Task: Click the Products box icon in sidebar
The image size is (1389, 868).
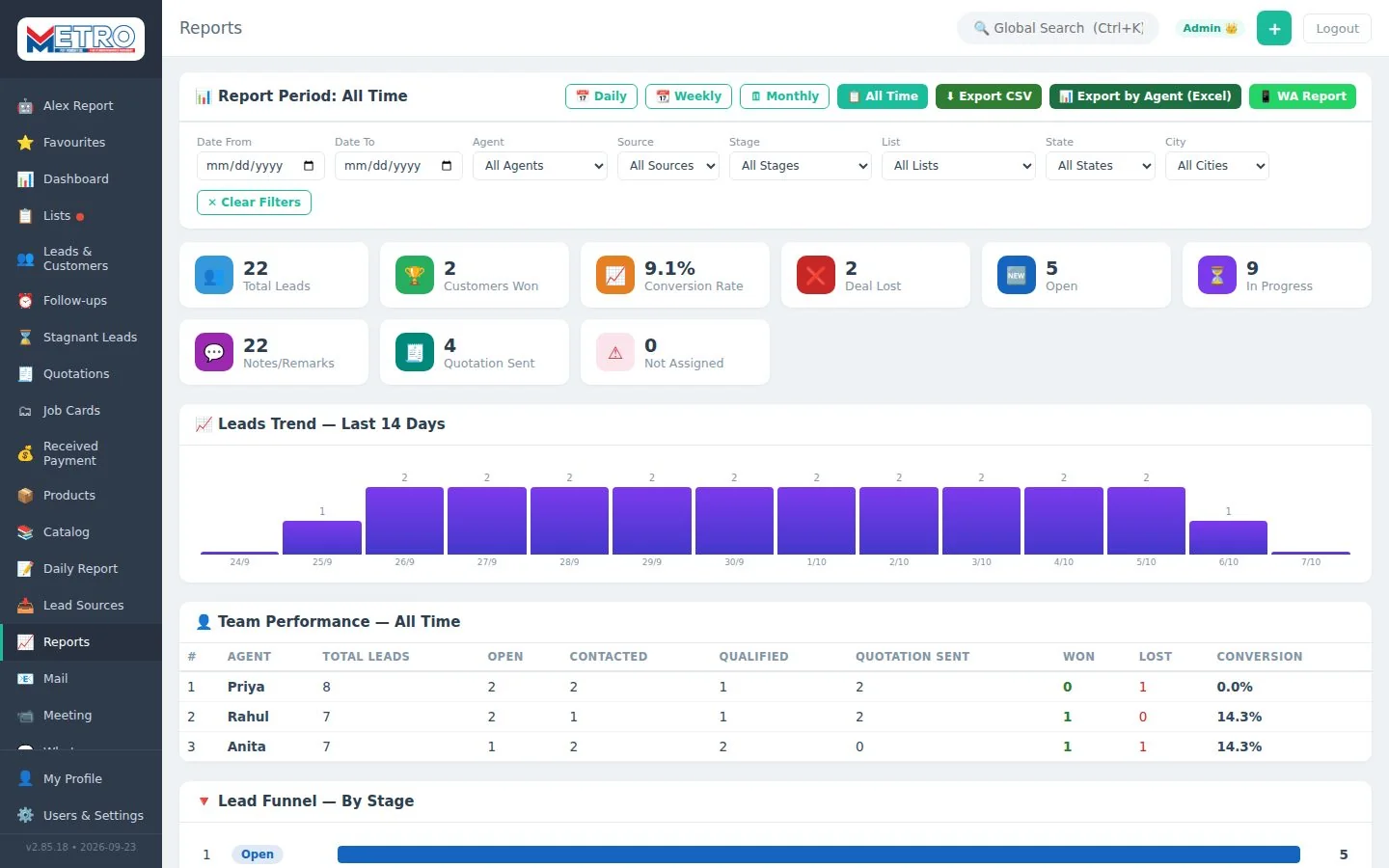Action: 25,496
